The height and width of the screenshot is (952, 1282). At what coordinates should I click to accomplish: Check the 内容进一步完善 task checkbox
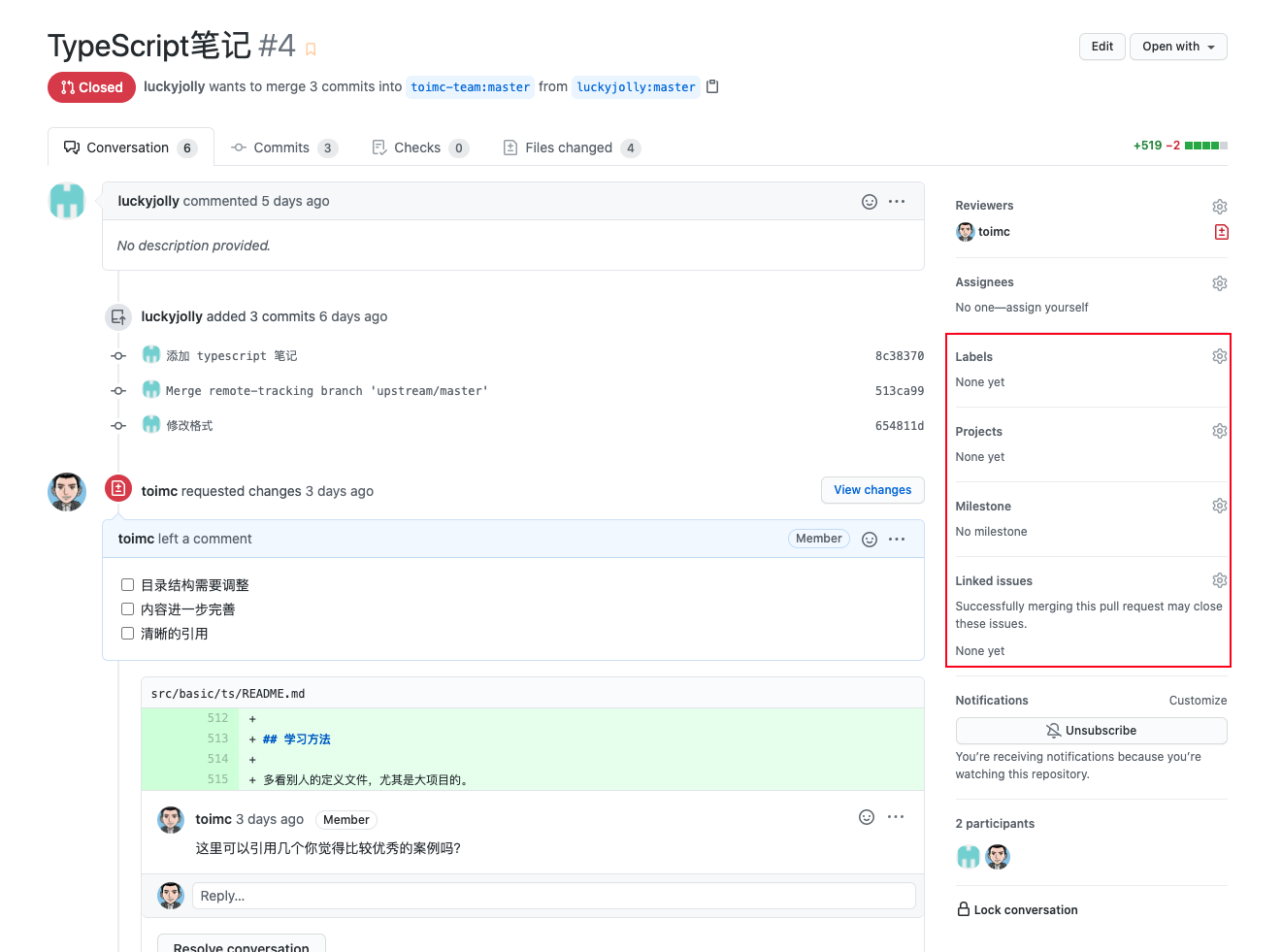coord(127,609)
